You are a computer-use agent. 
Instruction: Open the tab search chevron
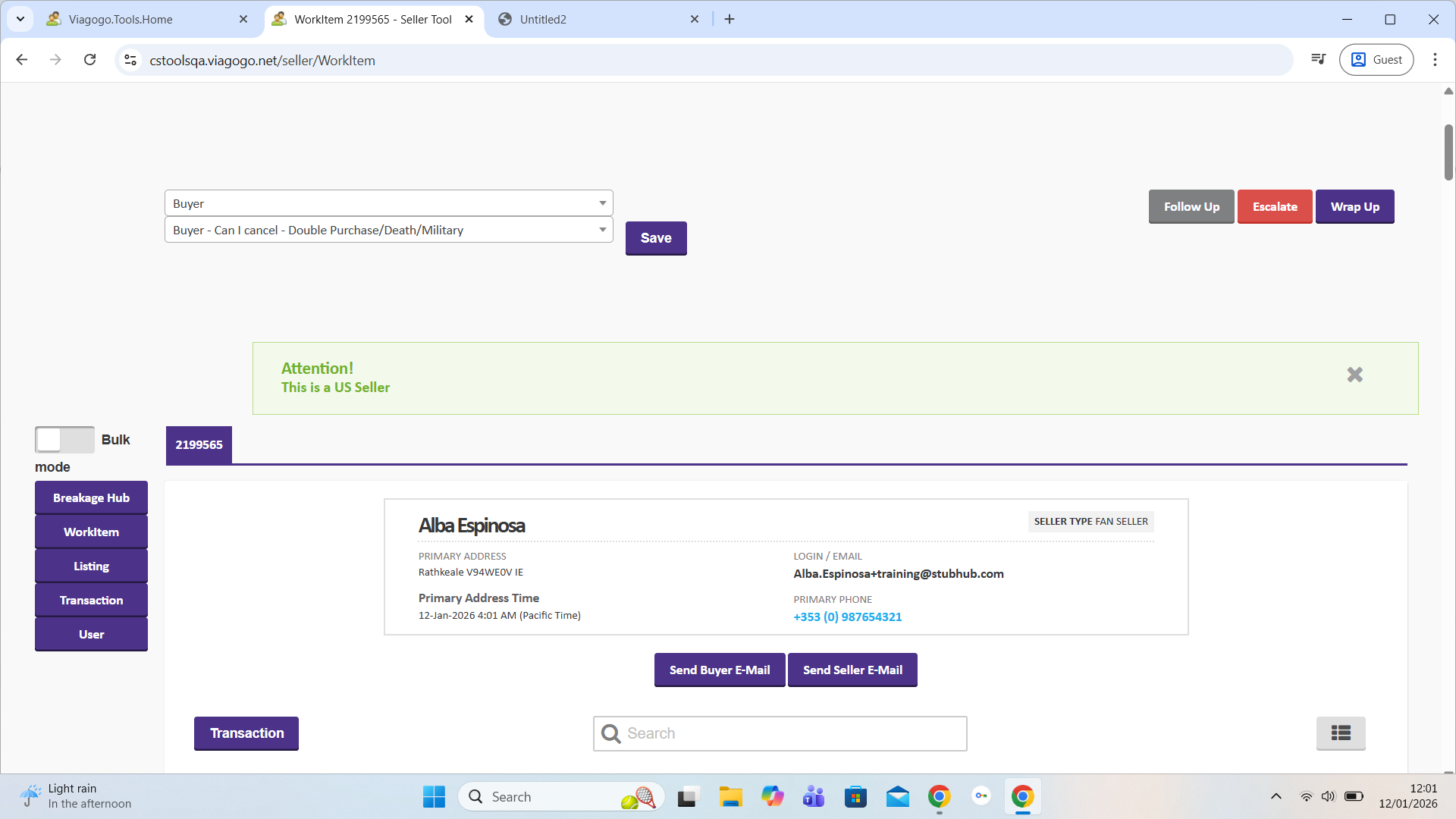[x=20, y=19]
